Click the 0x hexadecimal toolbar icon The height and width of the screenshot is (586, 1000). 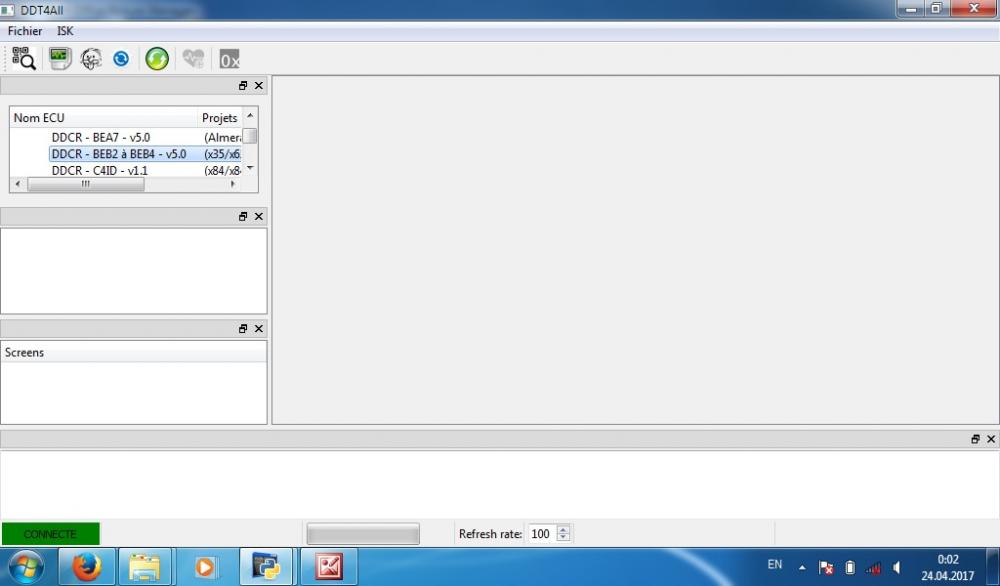[229, 59]
